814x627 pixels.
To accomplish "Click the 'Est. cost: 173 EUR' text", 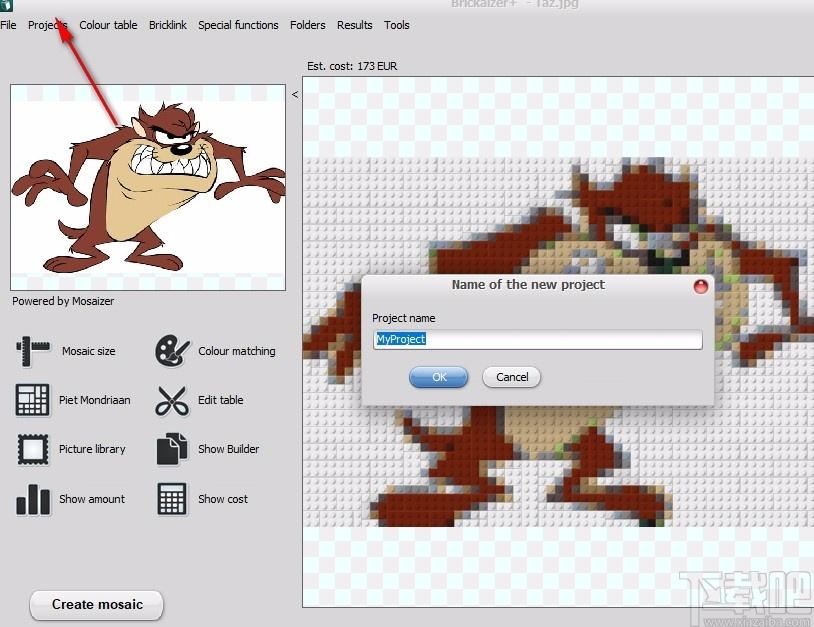I will [352, 66].
